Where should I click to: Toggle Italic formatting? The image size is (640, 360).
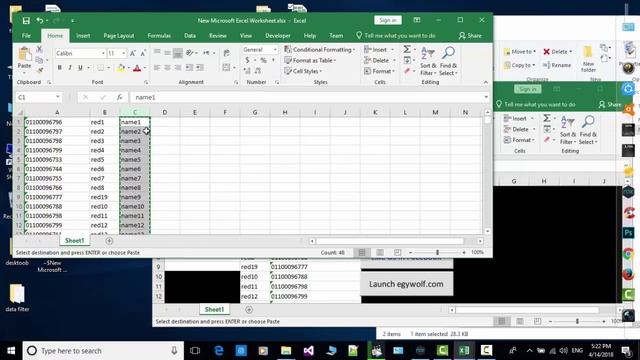coord(70,68)
